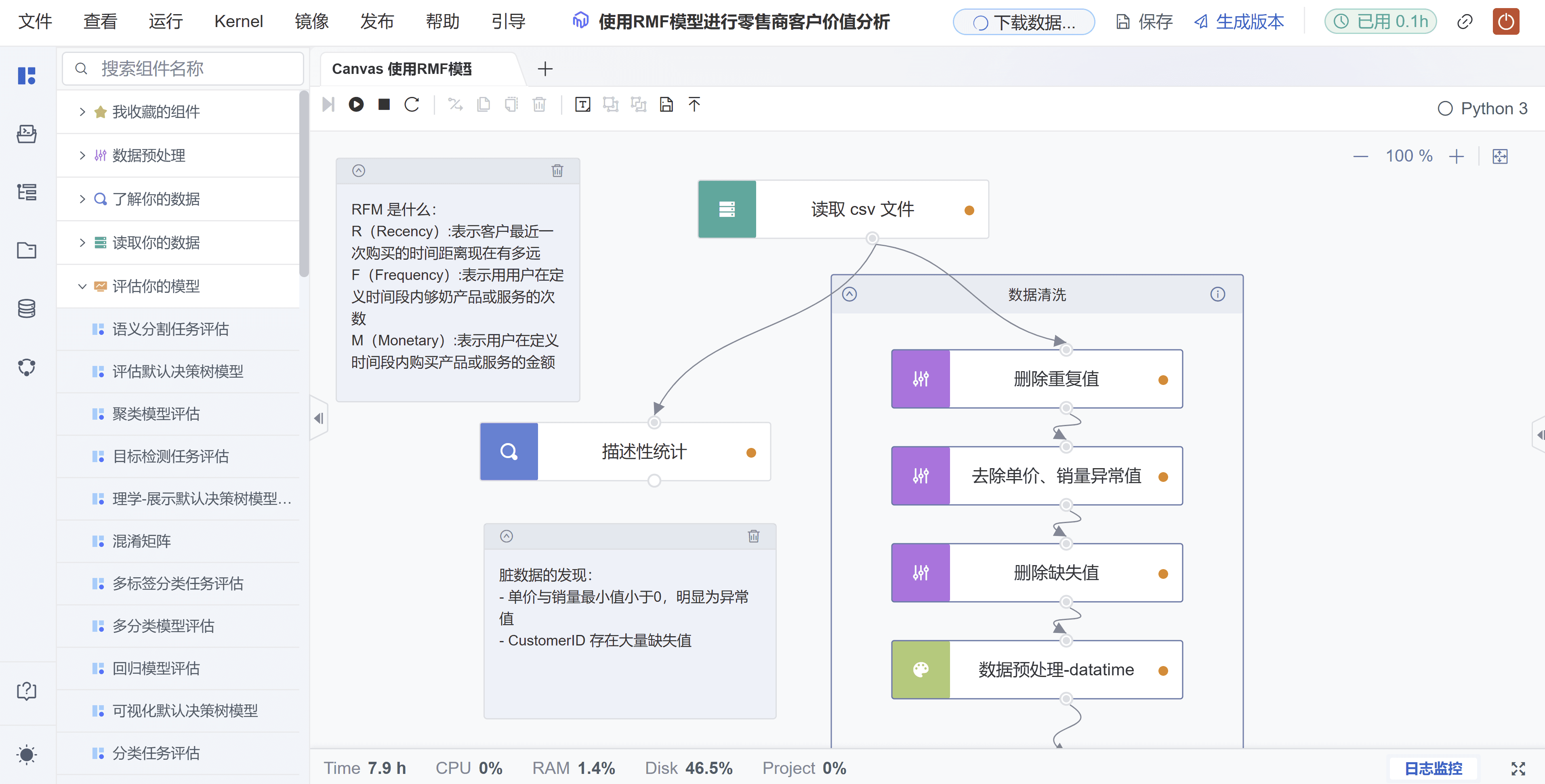
Task: Collapse the 数据清洗 group
Action: pyautogui.click(x=849, y=294)
